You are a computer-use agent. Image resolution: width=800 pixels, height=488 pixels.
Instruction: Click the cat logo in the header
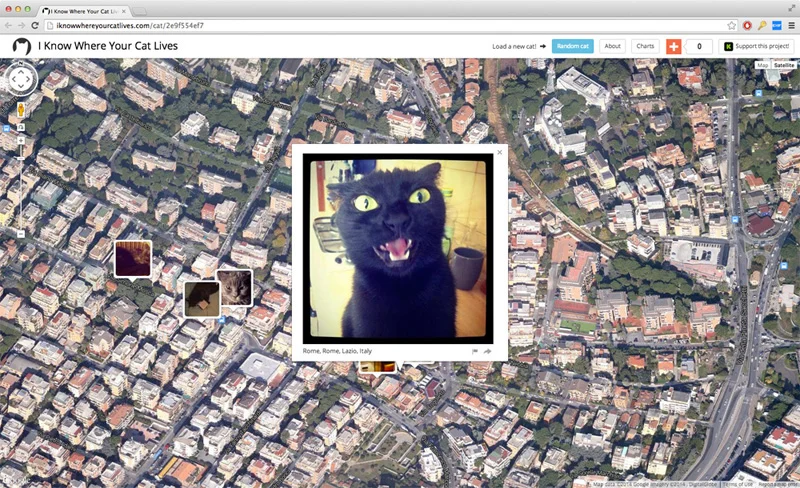[21, 46]
